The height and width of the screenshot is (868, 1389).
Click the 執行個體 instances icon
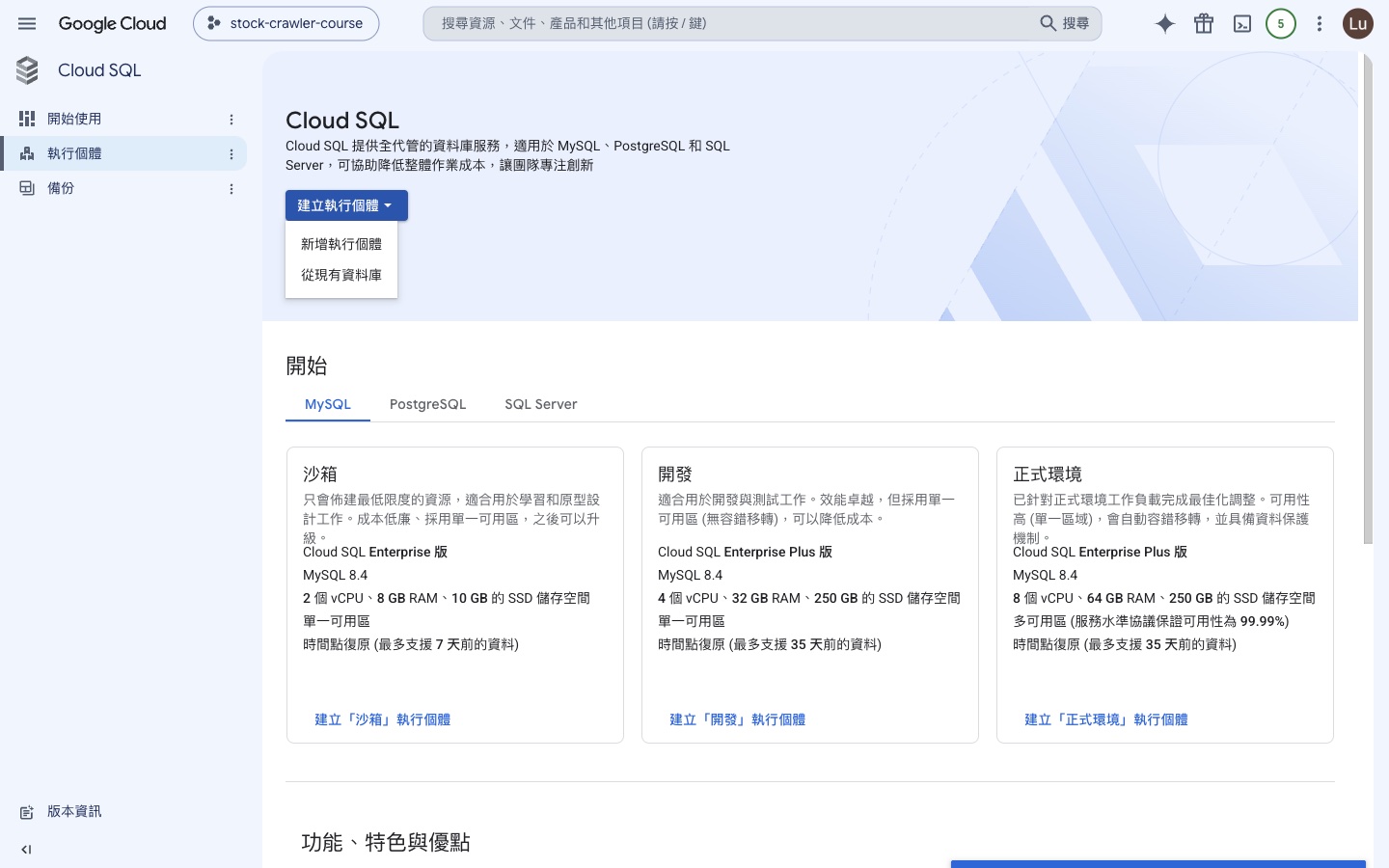tap(27, 153)
